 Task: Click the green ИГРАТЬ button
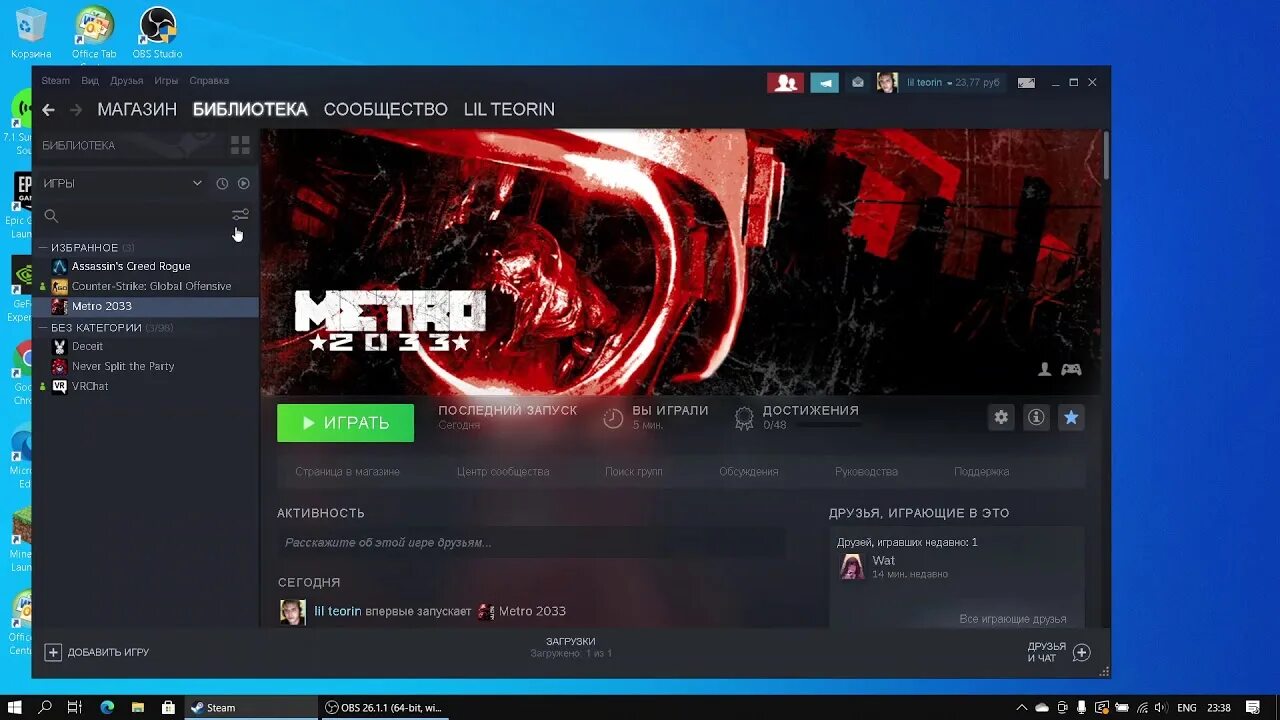tap(345, 423)
